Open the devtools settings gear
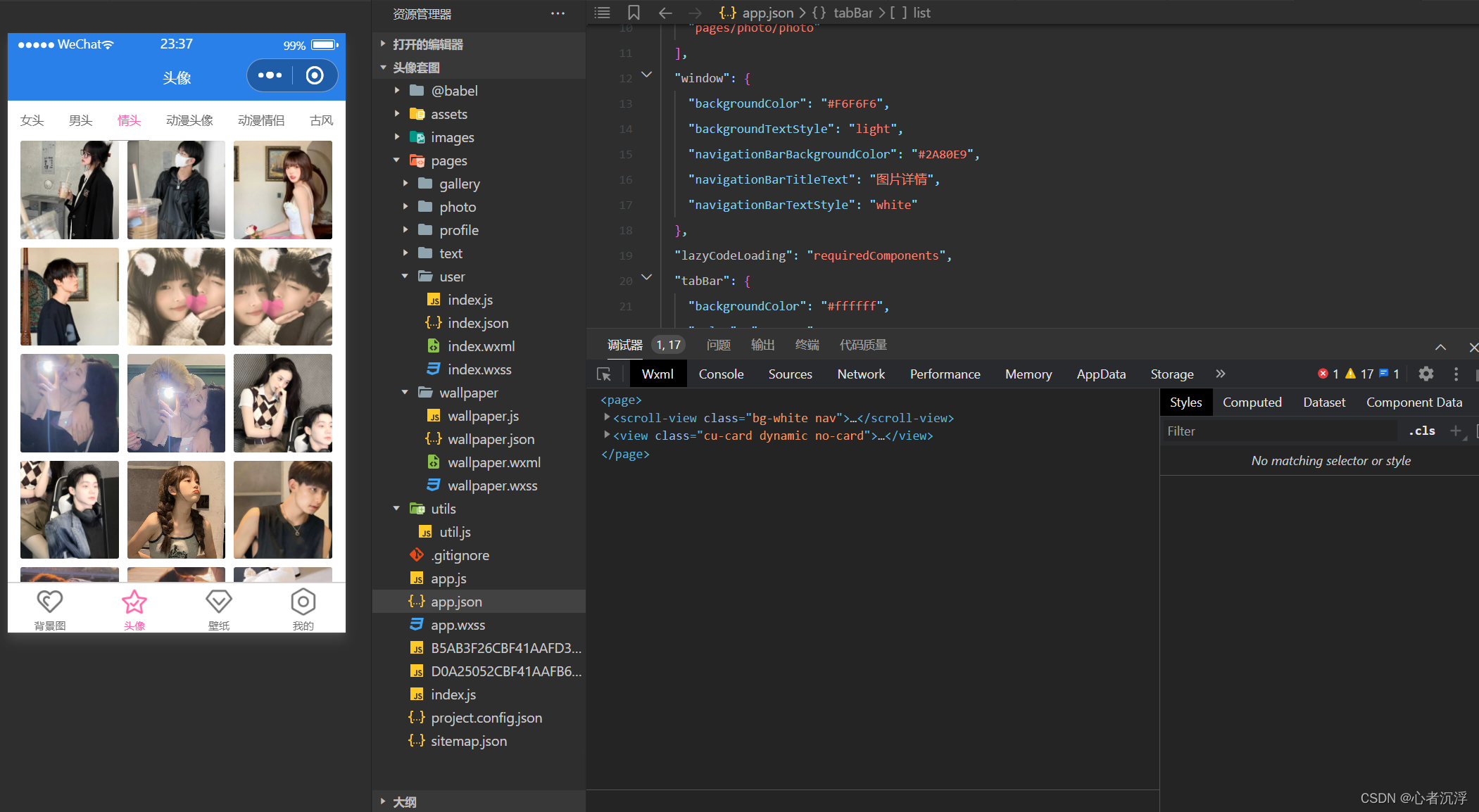This screenshot has height=812, width=1479. point(1425,374)
